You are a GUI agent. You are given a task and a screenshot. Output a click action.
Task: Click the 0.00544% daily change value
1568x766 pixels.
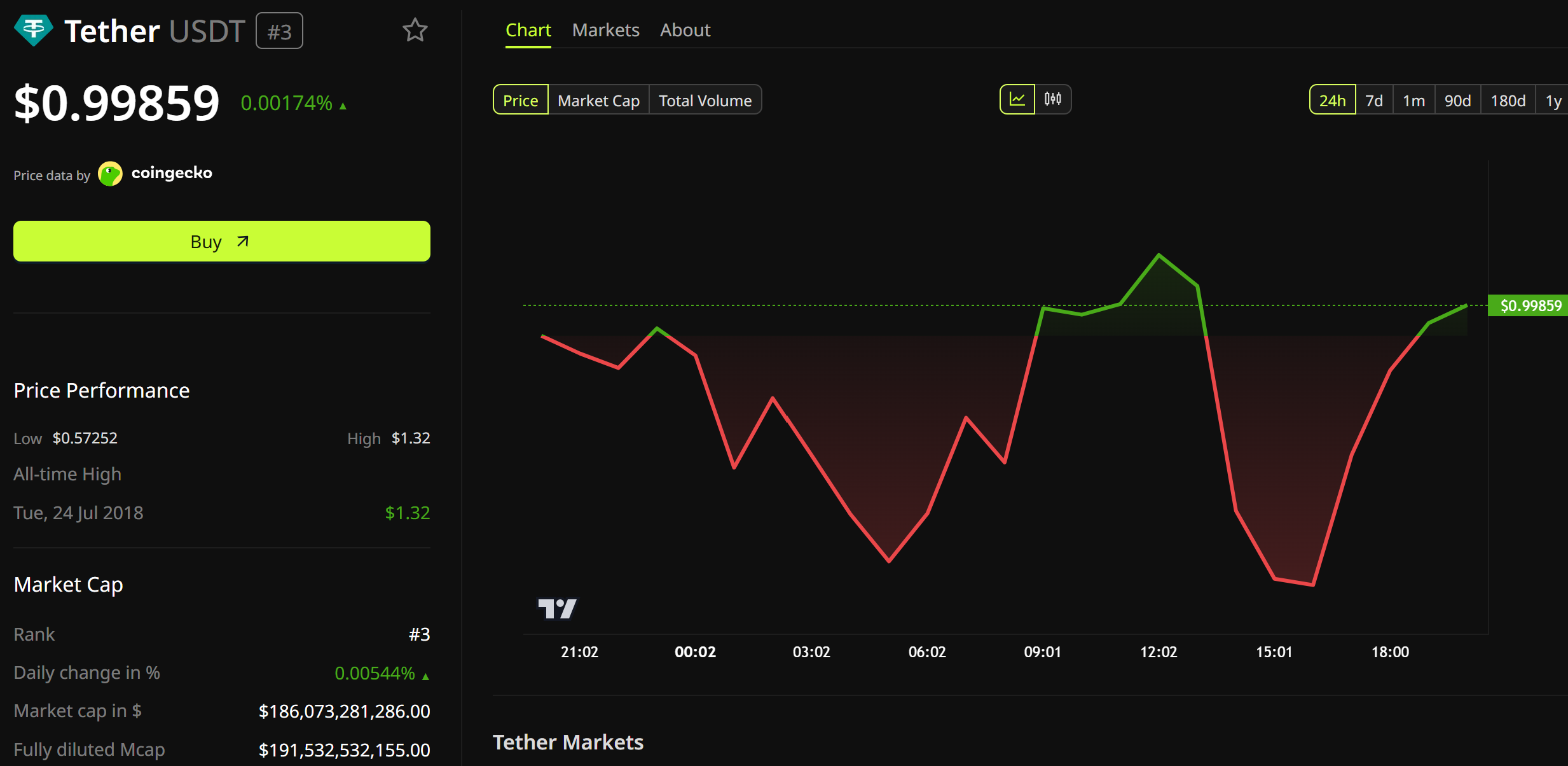pos(375,673)
